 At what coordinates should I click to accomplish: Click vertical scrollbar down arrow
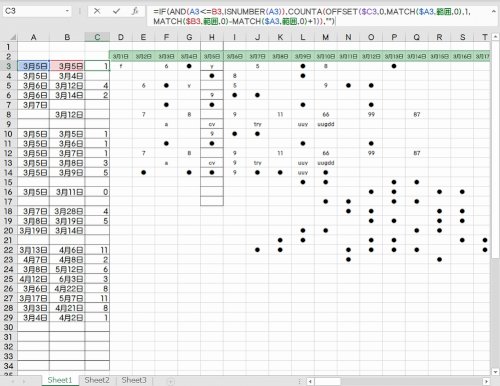coord(495,372)
